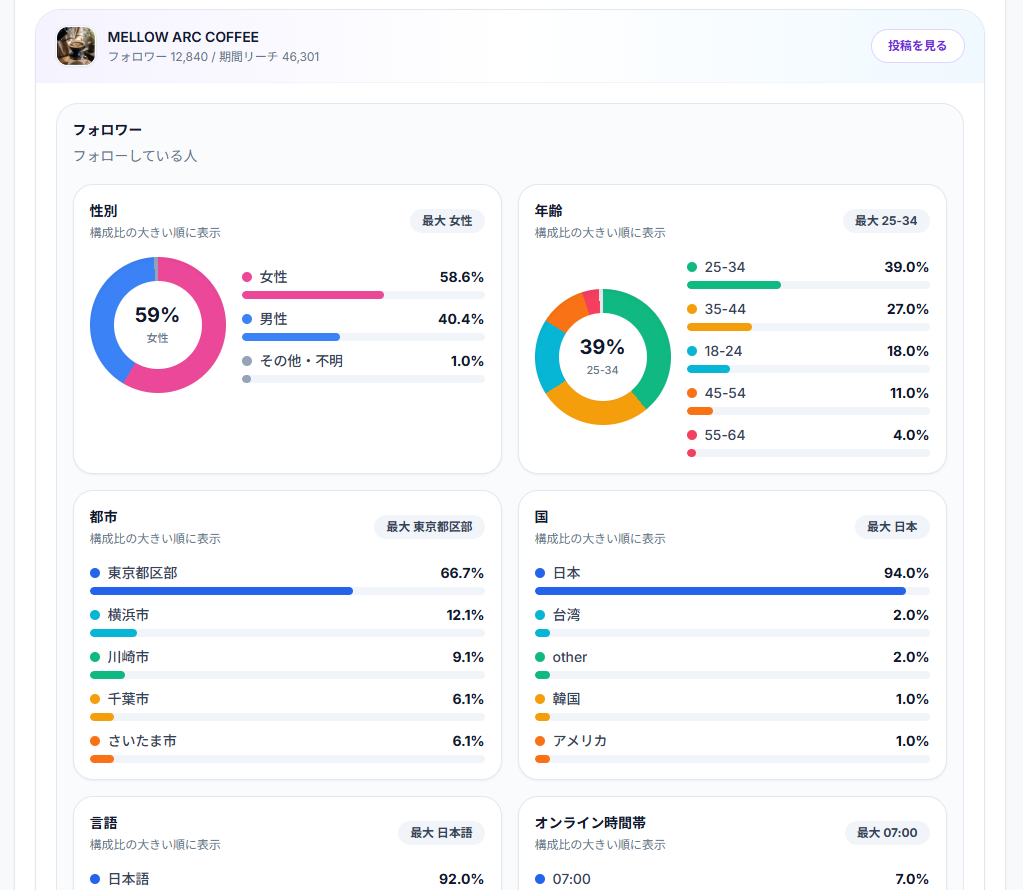Select the 千葉市 city row

287,708
